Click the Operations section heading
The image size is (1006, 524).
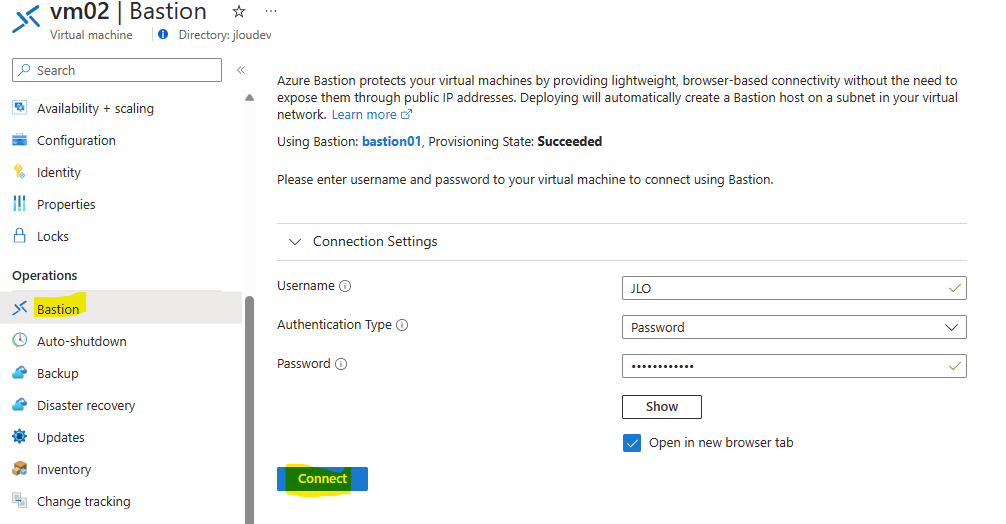(x=45, y=276)
